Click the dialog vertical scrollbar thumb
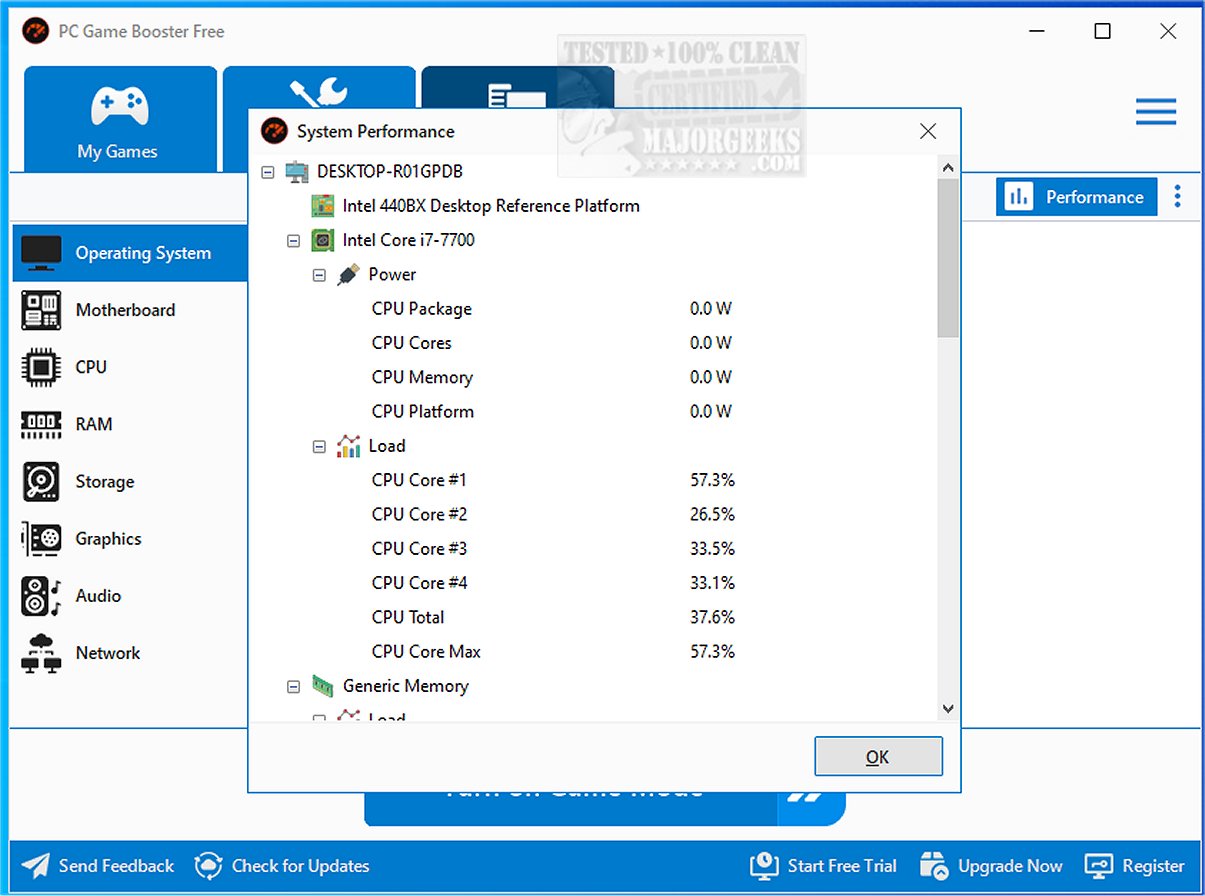The height and width of the screenshot is (896, 1205). click(x=948, y=258)
